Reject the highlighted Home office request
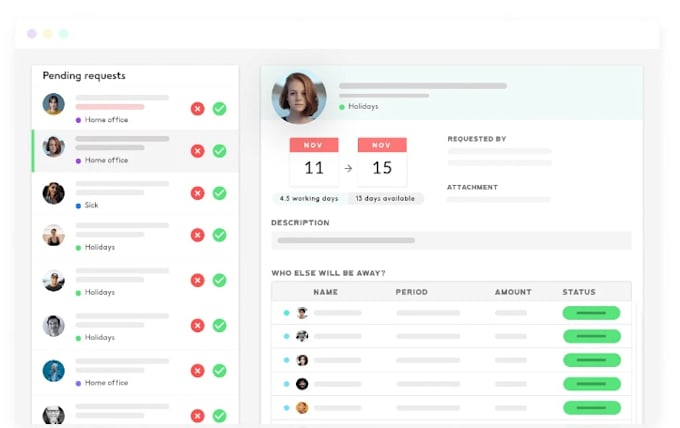Viewport: 680px width, 428px height. point(197,151)
